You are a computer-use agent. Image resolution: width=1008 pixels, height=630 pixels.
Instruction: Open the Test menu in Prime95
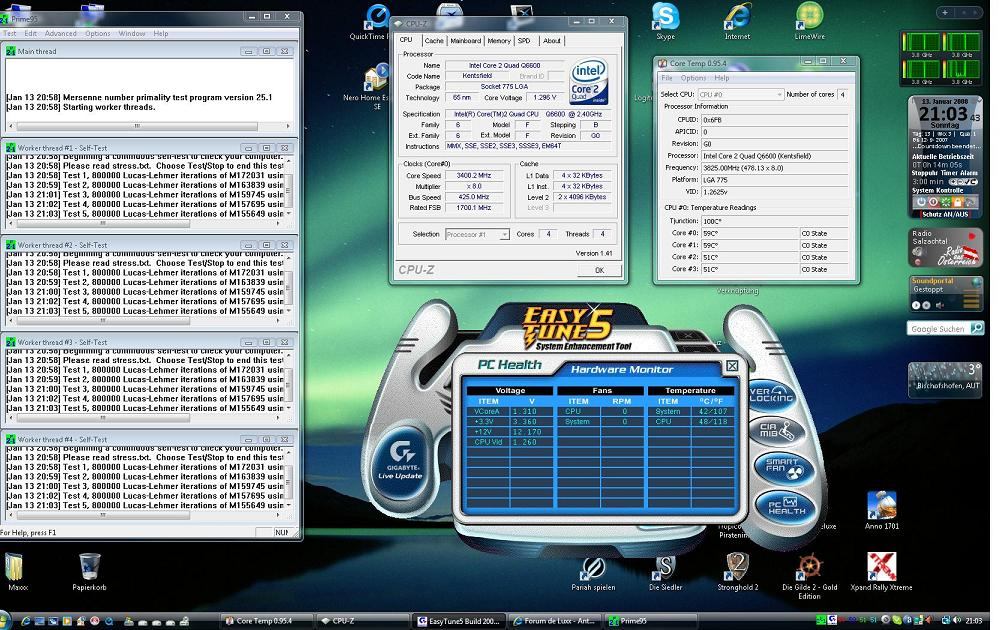click(x=10, y=33)
